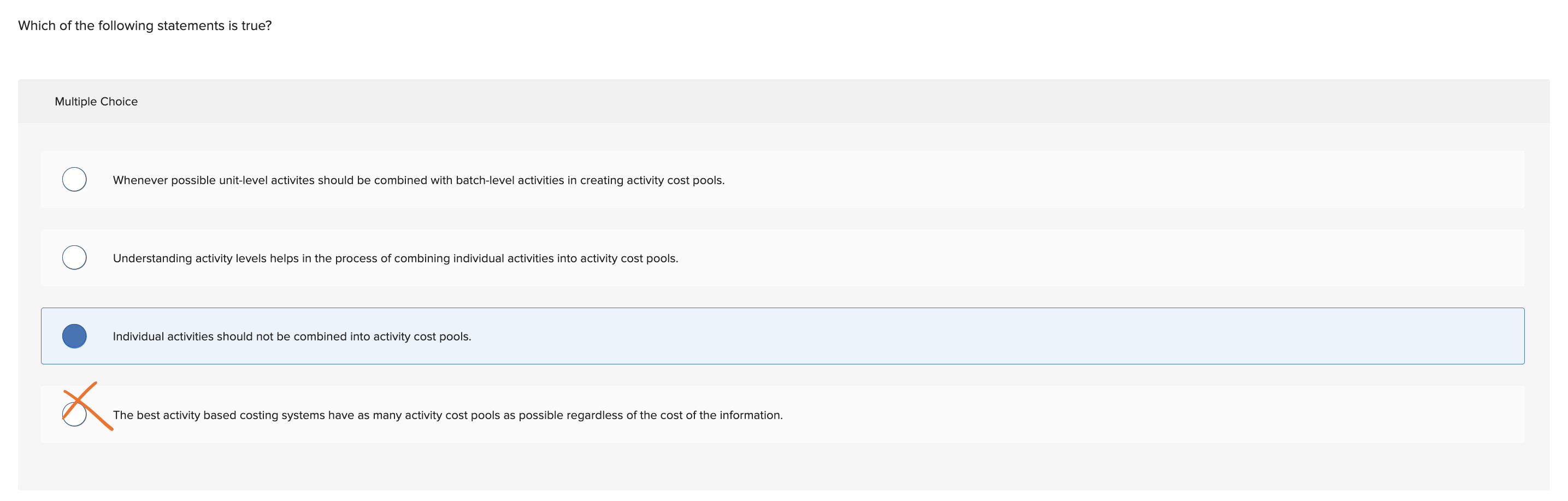1568x501 pixels.
Task: Click blank space in the first answer row
Action: point(1095,180)
